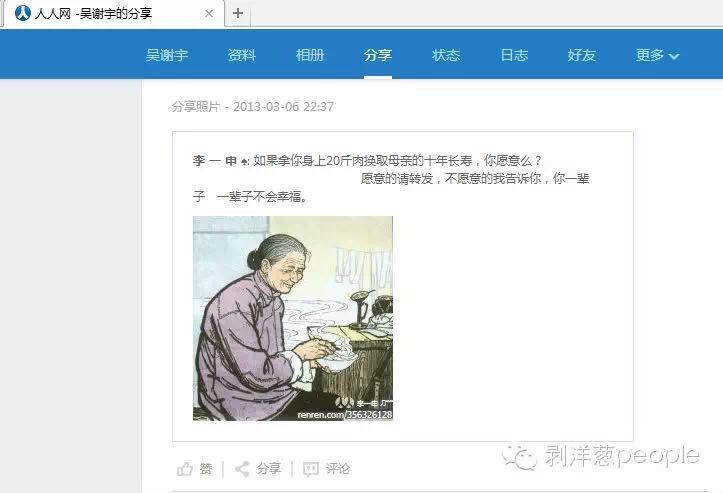Click the share arrow icon below the post
Viewport: 723px width, 493px height.
pyautogui.click(x=243, y=469)
